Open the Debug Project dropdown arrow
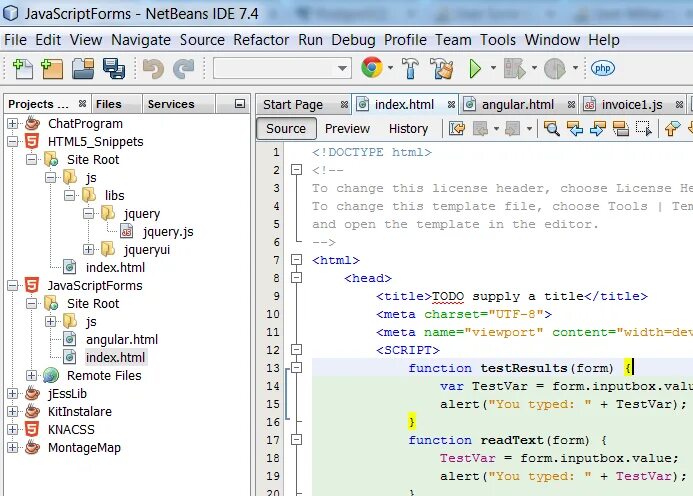Viewport: 693px width, 496px height. click(x=534, y=68)
